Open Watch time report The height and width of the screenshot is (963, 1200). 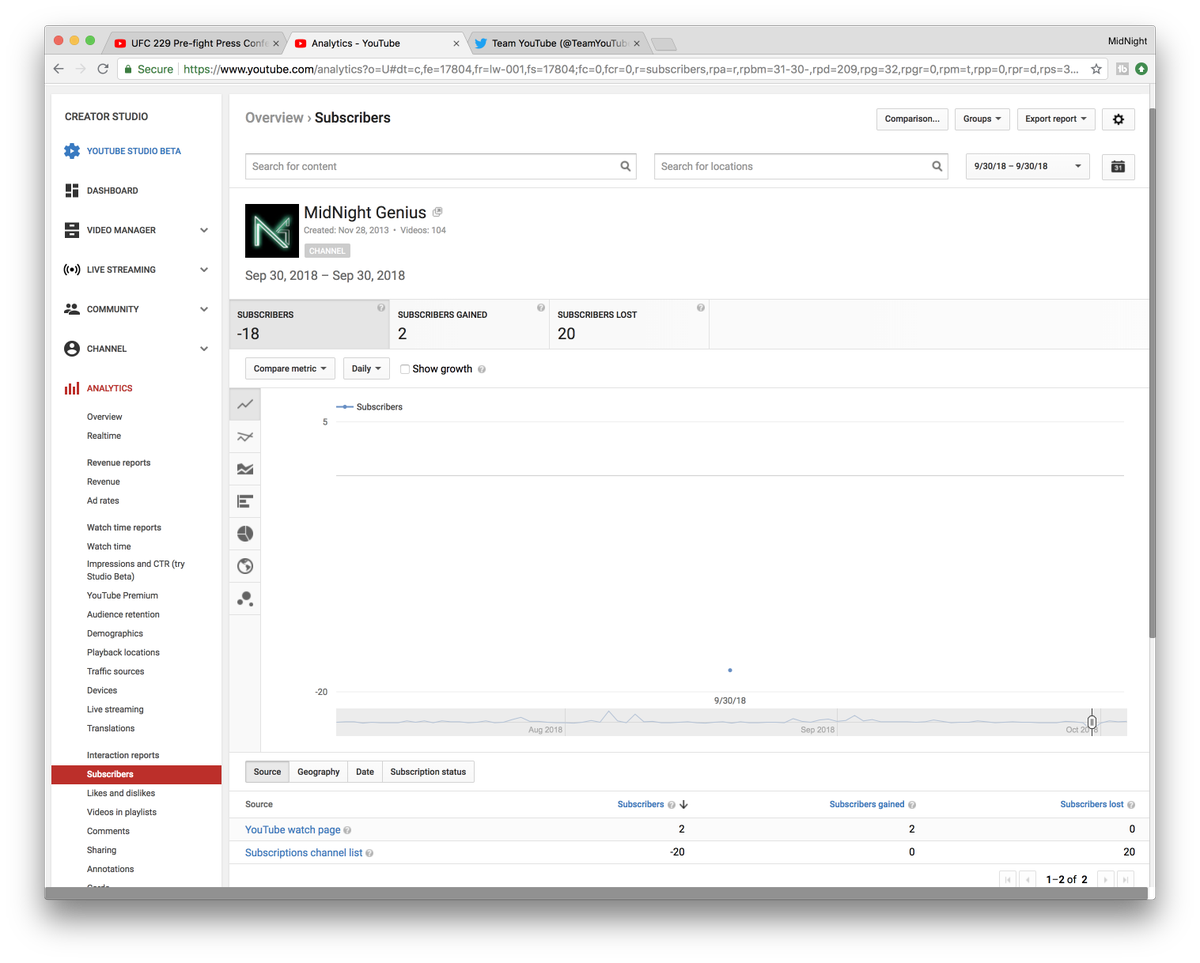pos(109,547)
